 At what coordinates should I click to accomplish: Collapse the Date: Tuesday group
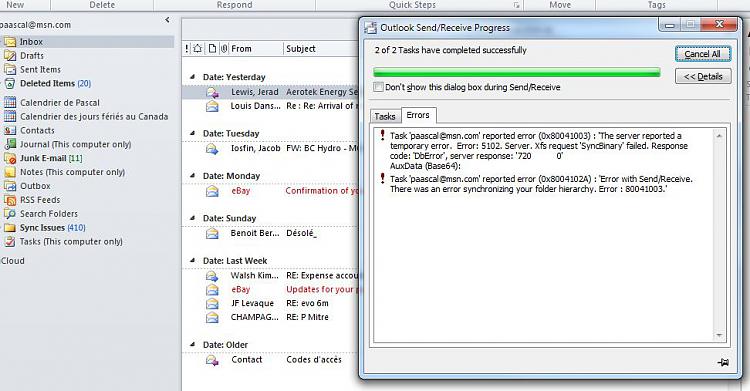[x=192, y=133]
